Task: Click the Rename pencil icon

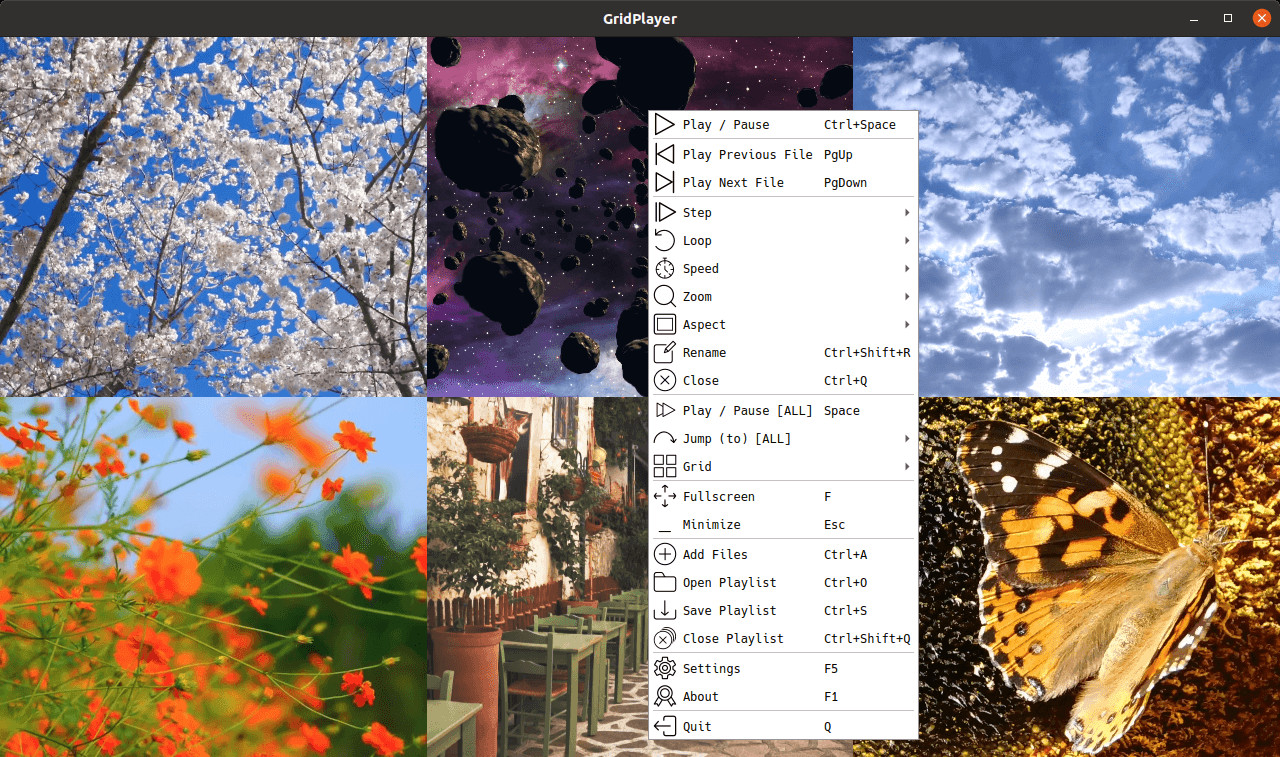Action: point(665,352)
